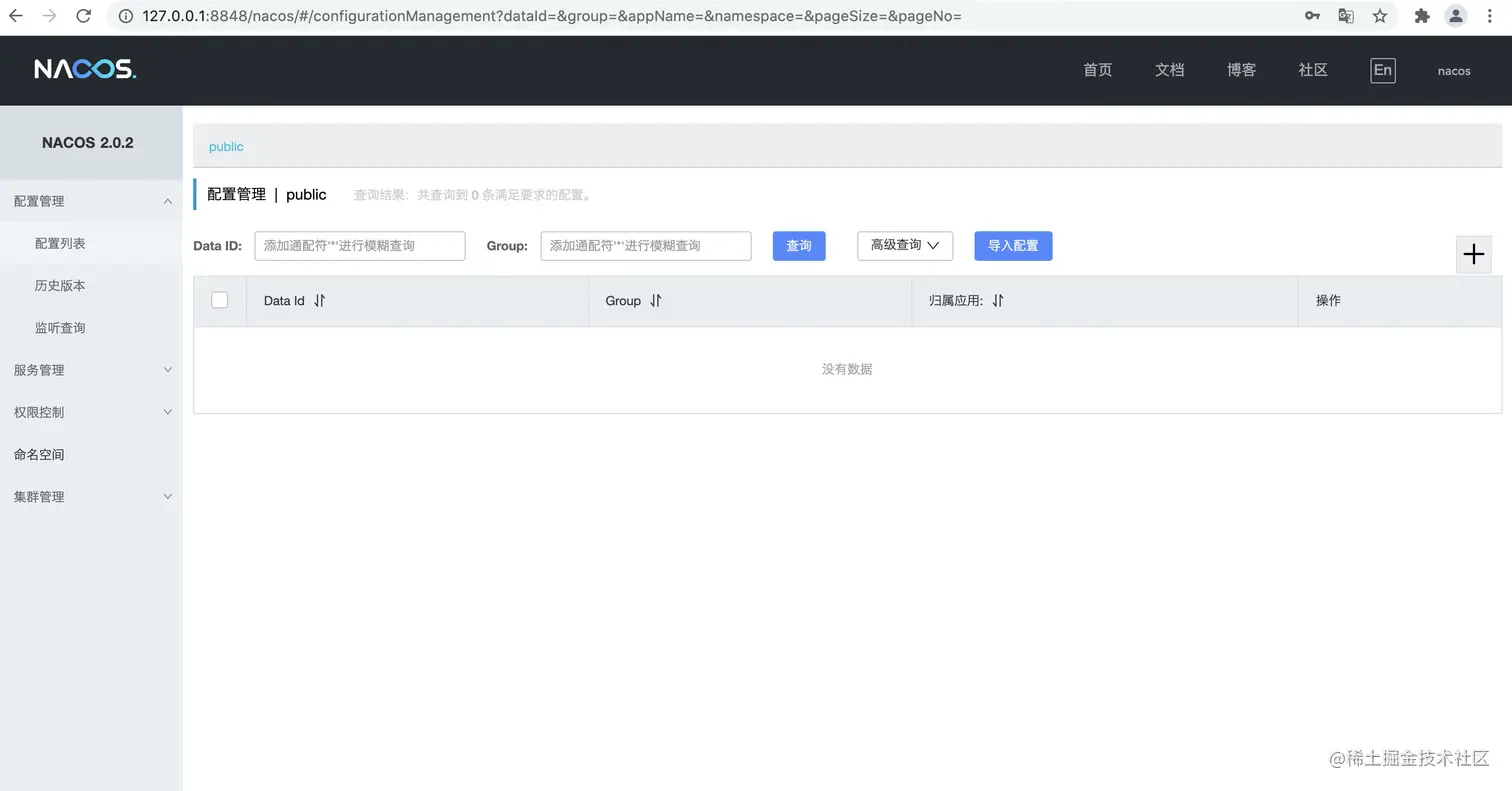1512x791 pixels.
Task: Open the Chrome three-dot menu
Action: tap(1490, 16)
